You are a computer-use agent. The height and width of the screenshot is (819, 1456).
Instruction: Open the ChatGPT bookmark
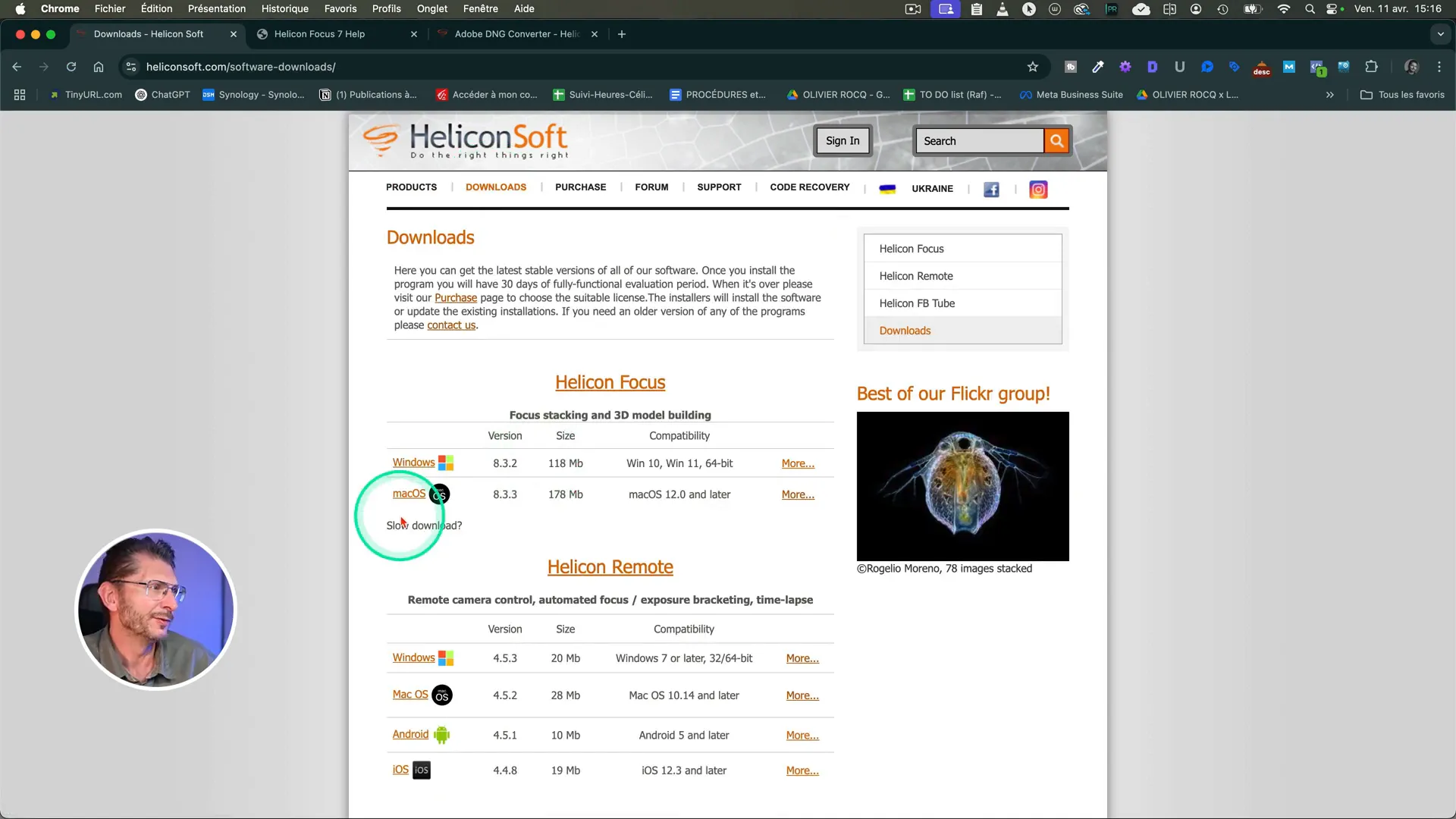(x=162, y=95)
